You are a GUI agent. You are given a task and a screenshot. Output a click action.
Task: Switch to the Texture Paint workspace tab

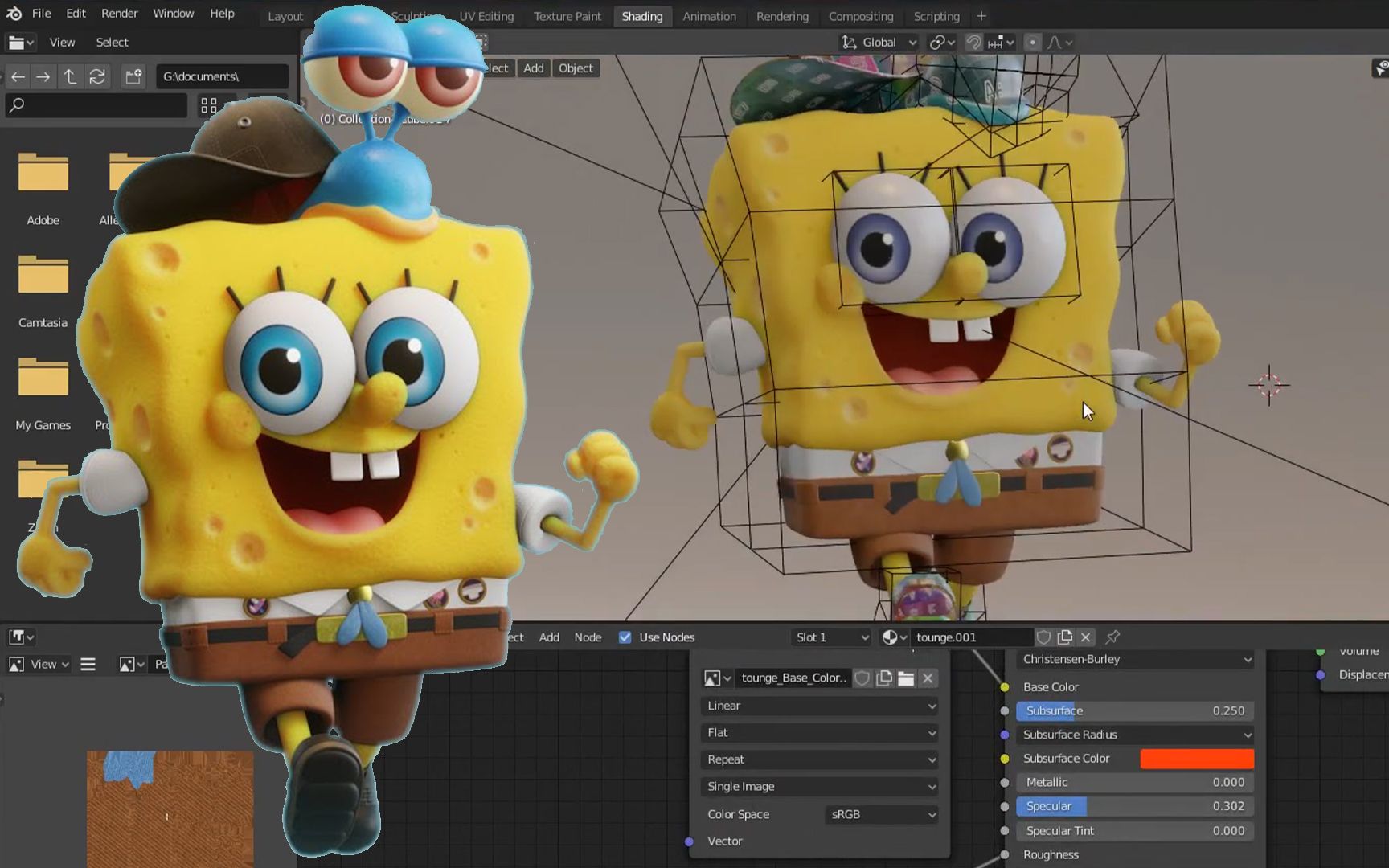click(567, 16)
